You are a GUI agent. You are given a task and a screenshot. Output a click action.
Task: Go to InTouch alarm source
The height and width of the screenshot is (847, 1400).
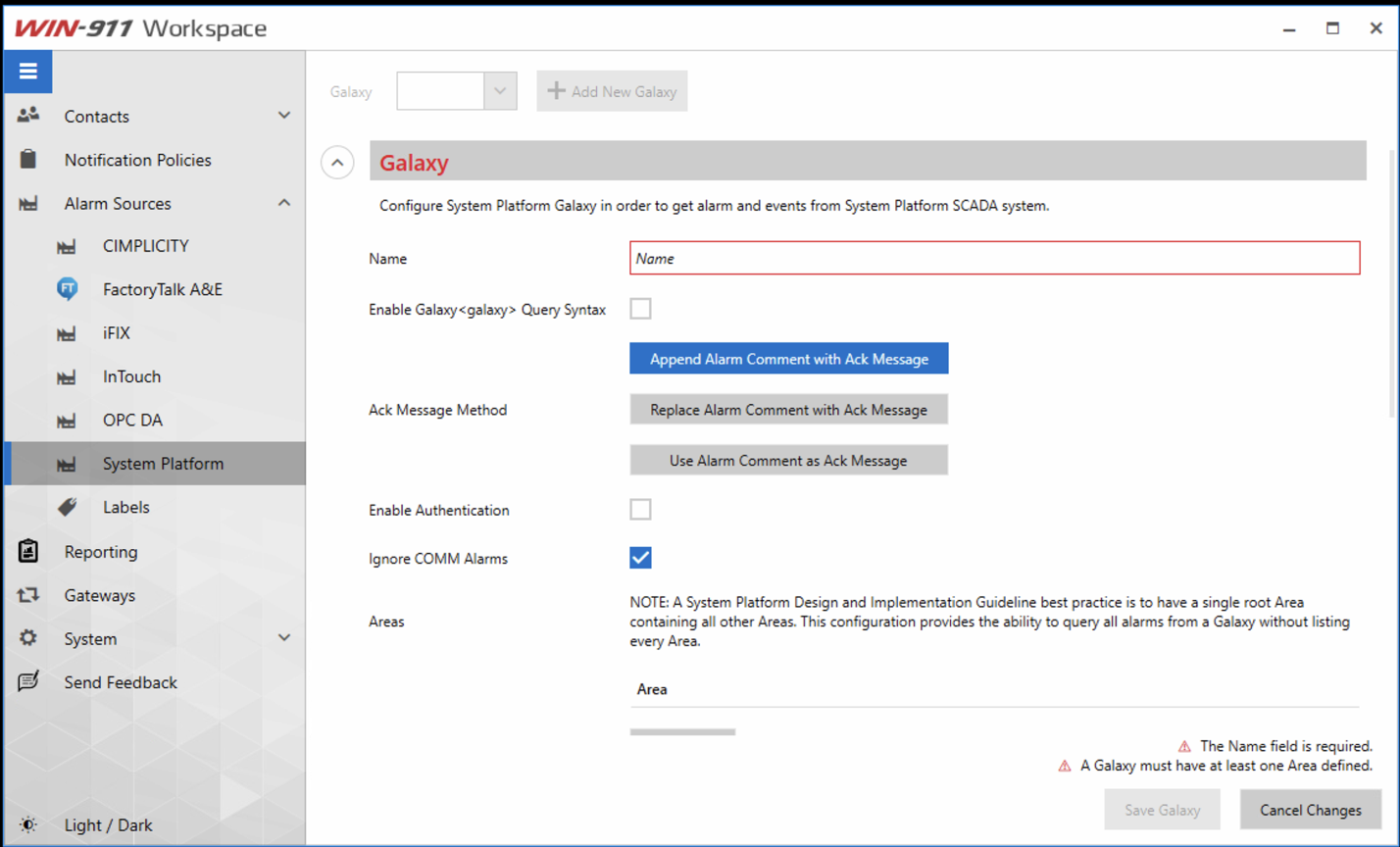[x=154, y=376]
